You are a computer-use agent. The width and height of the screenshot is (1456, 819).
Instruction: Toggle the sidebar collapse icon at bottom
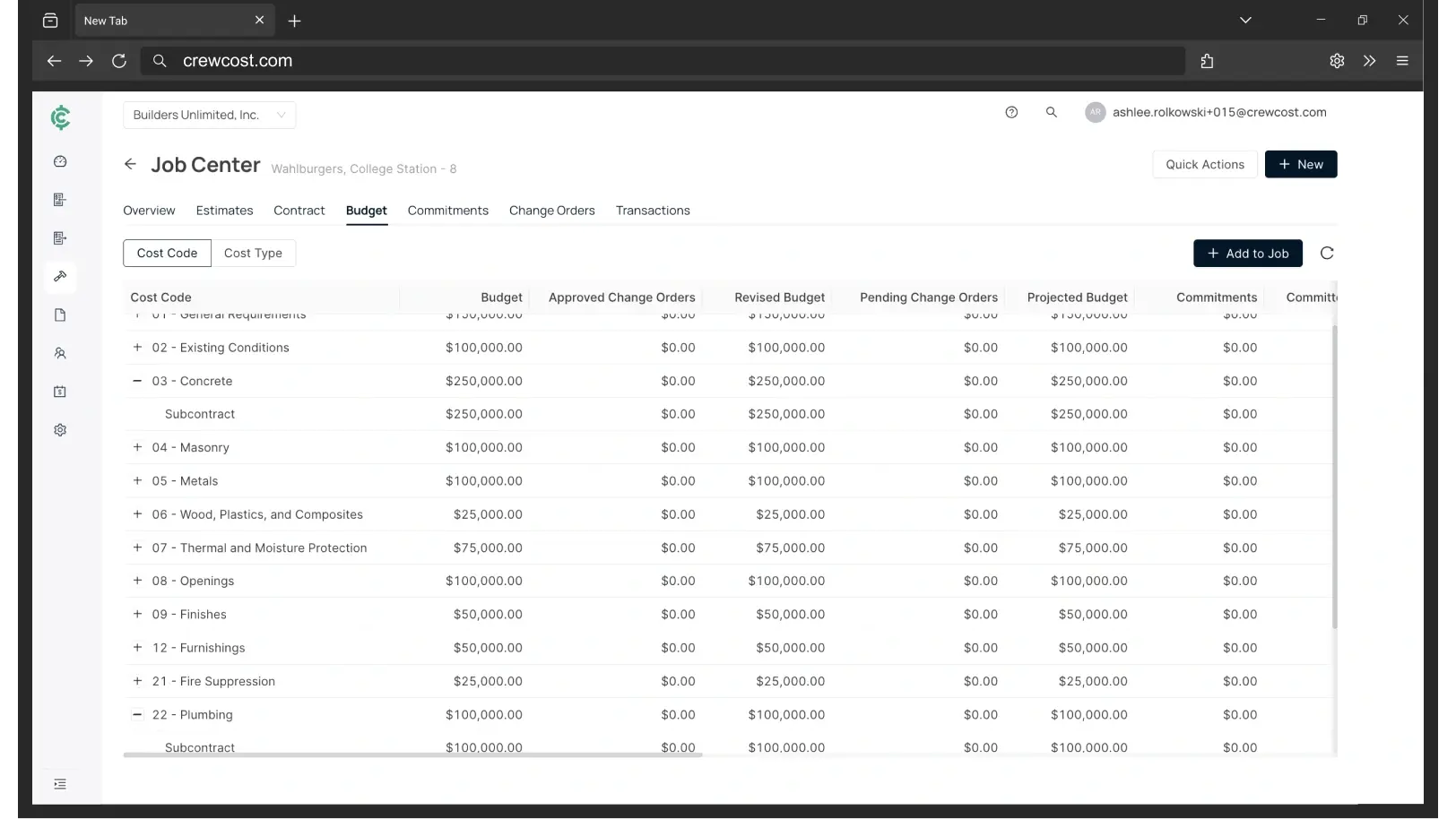tap(60, 784)
